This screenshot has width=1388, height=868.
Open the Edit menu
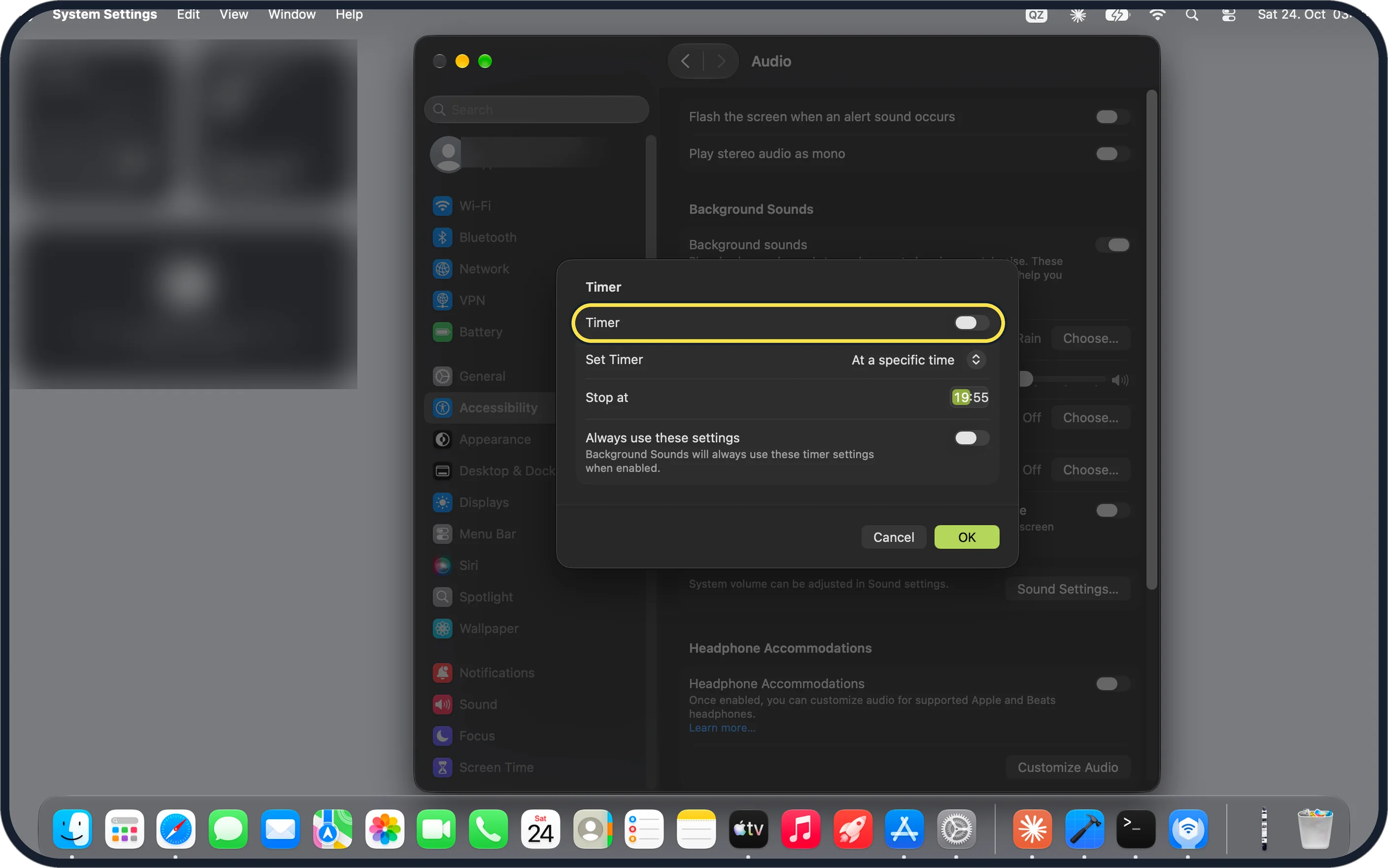tap(188, 14)
